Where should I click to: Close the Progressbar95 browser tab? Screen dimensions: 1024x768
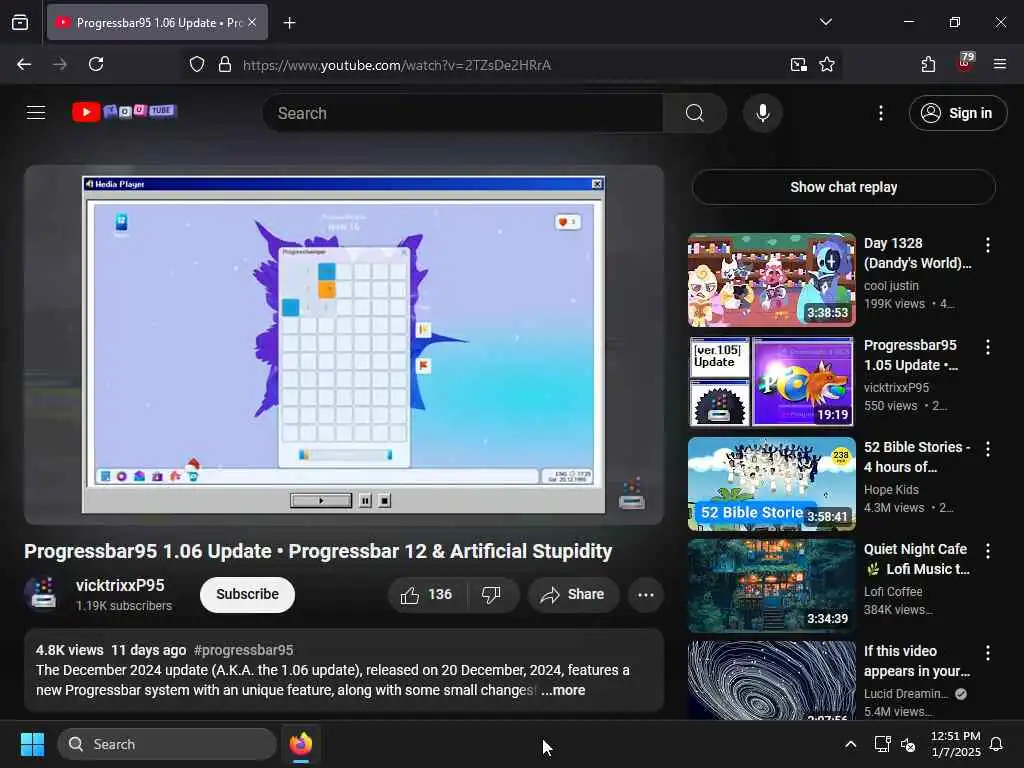tap(252, 22)
